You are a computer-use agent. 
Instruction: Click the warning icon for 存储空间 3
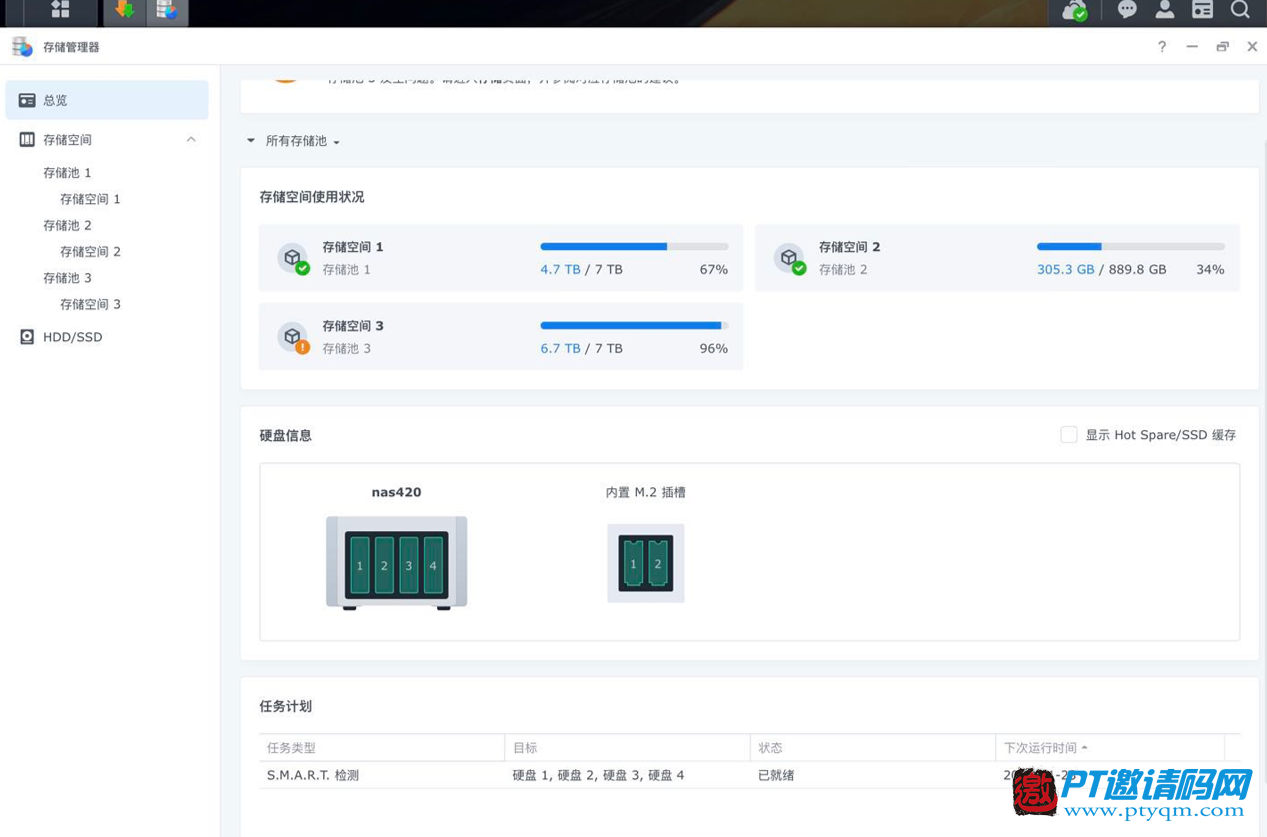tap(302, 347)
